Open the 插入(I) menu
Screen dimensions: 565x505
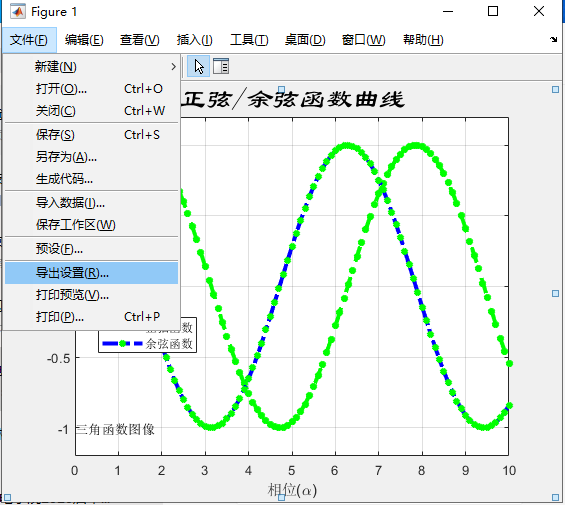pos(195,40)
